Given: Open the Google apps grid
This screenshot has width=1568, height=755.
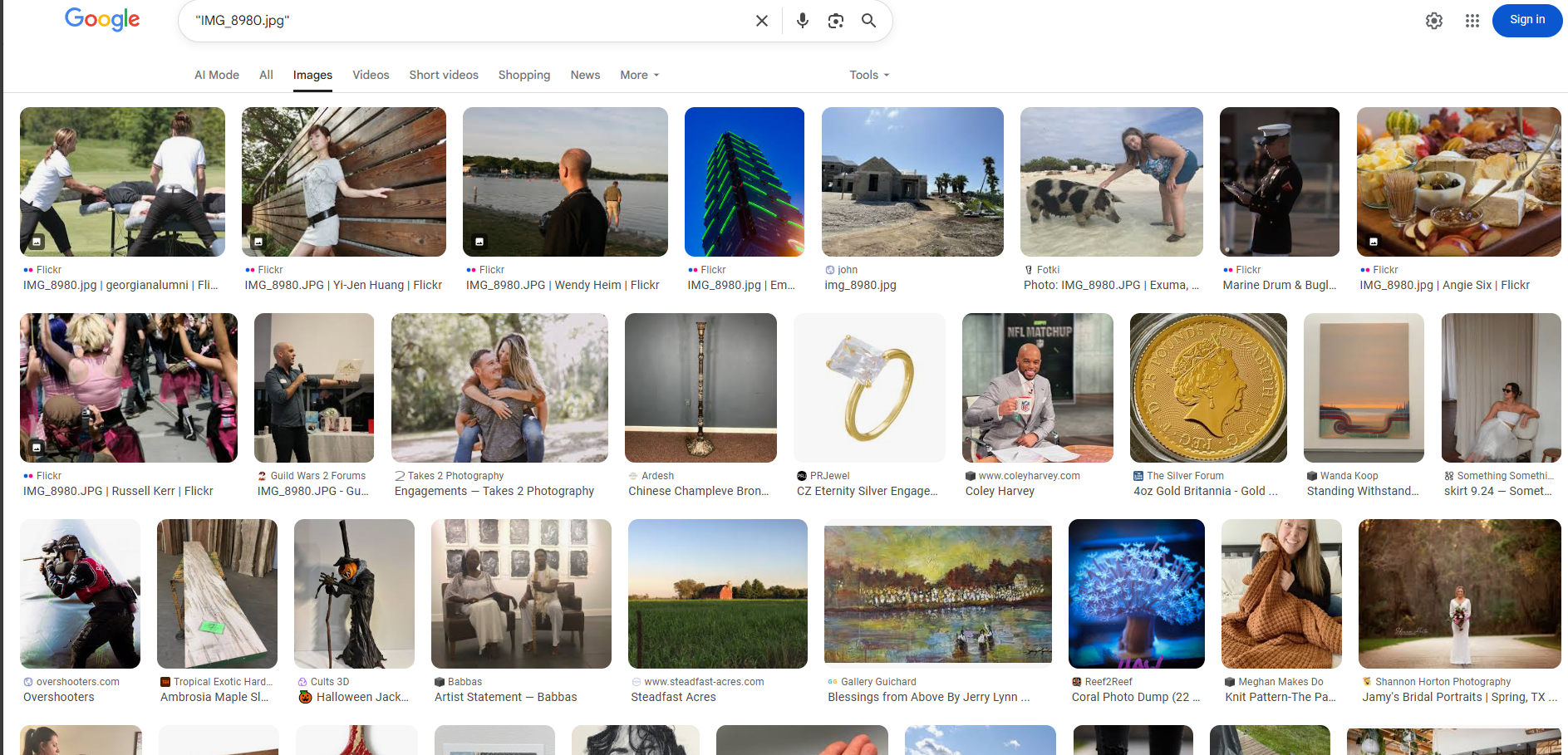Looking at the screenshot, I should tap(1472, 21).
